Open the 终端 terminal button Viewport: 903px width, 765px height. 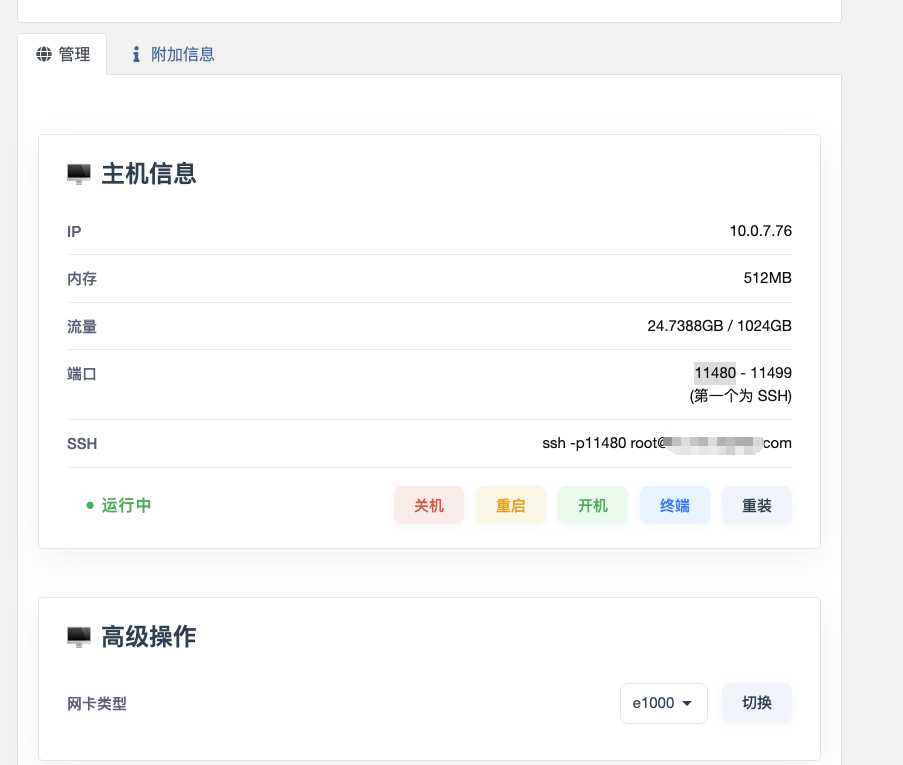[675, 505]
